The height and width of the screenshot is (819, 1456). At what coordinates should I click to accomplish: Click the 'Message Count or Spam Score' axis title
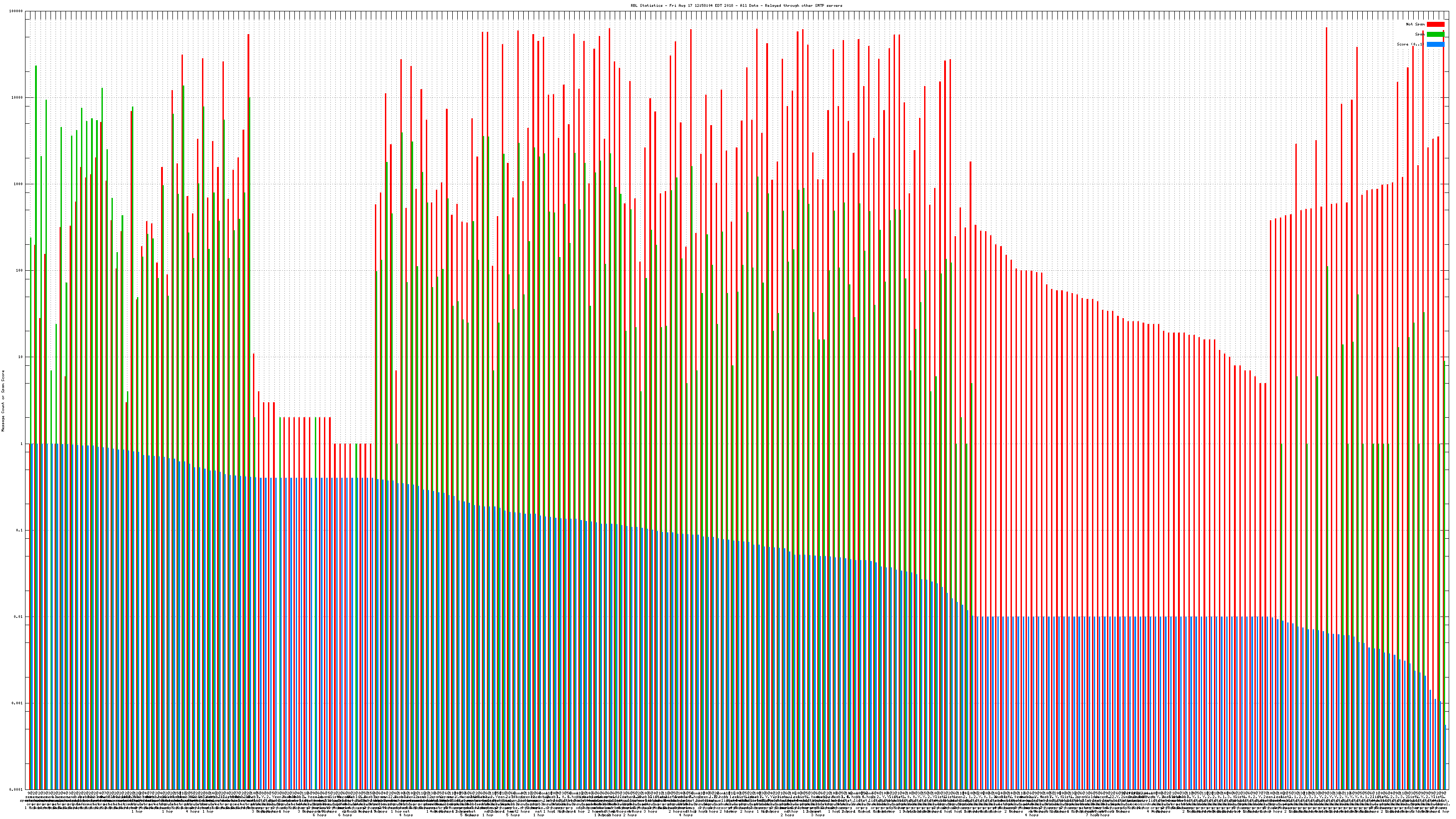(x=3, y=401)
